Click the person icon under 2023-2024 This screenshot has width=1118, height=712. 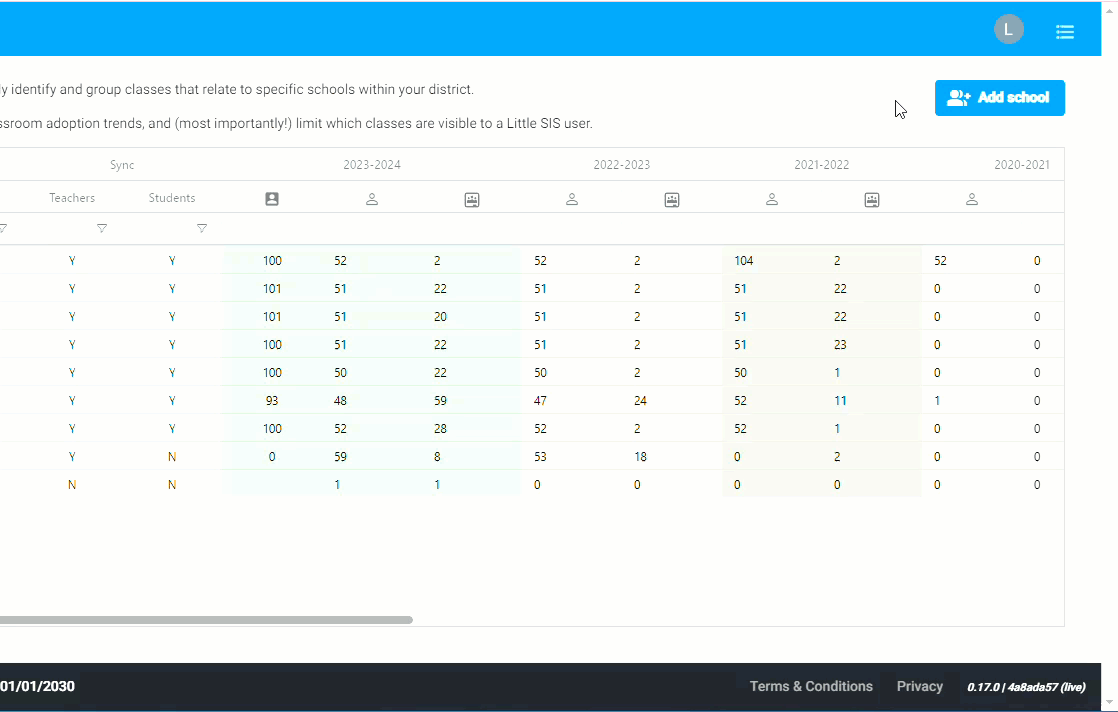pos(372,199)
